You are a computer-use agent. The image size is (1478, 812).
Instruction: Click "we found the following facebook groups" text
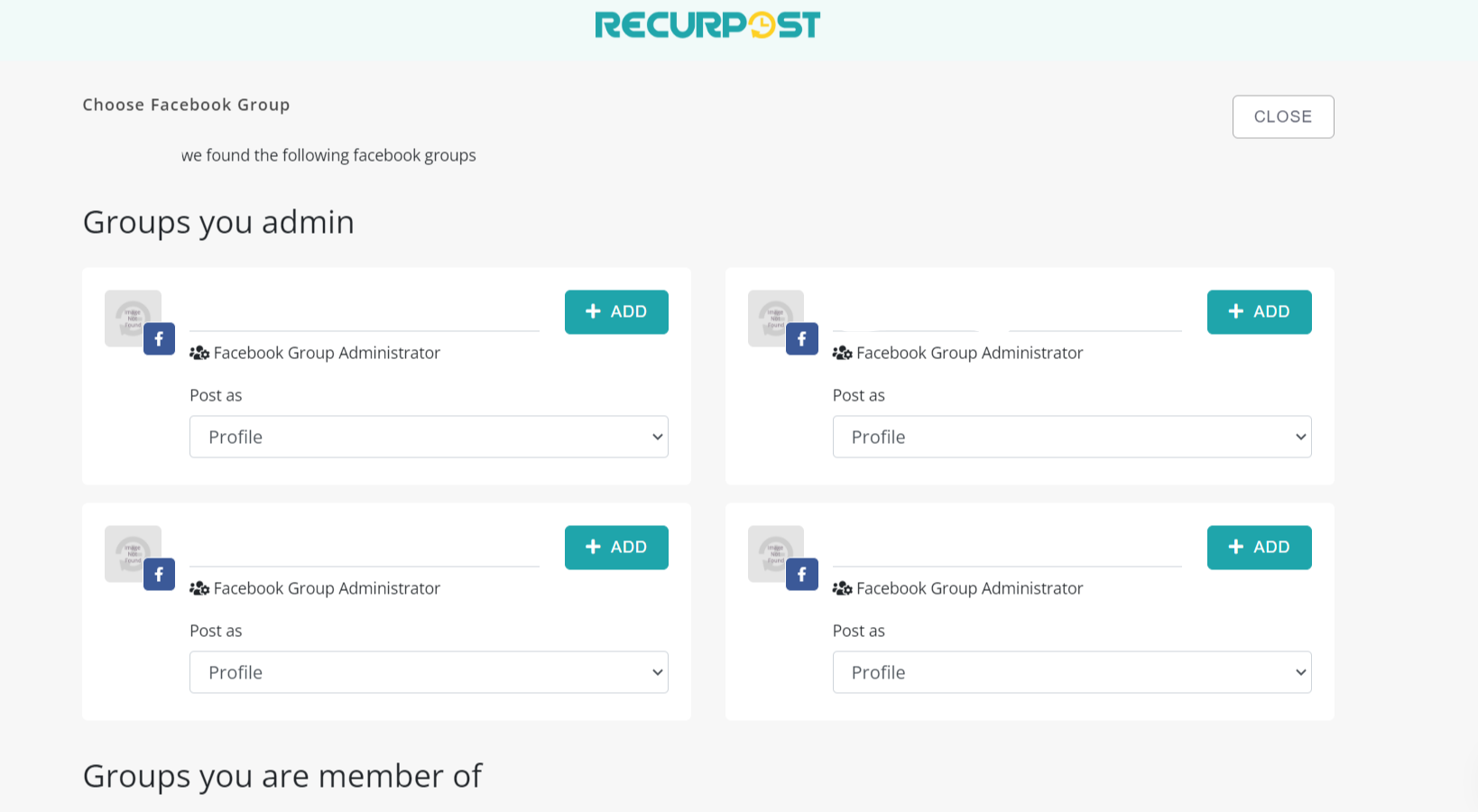[x=328, y=155]
